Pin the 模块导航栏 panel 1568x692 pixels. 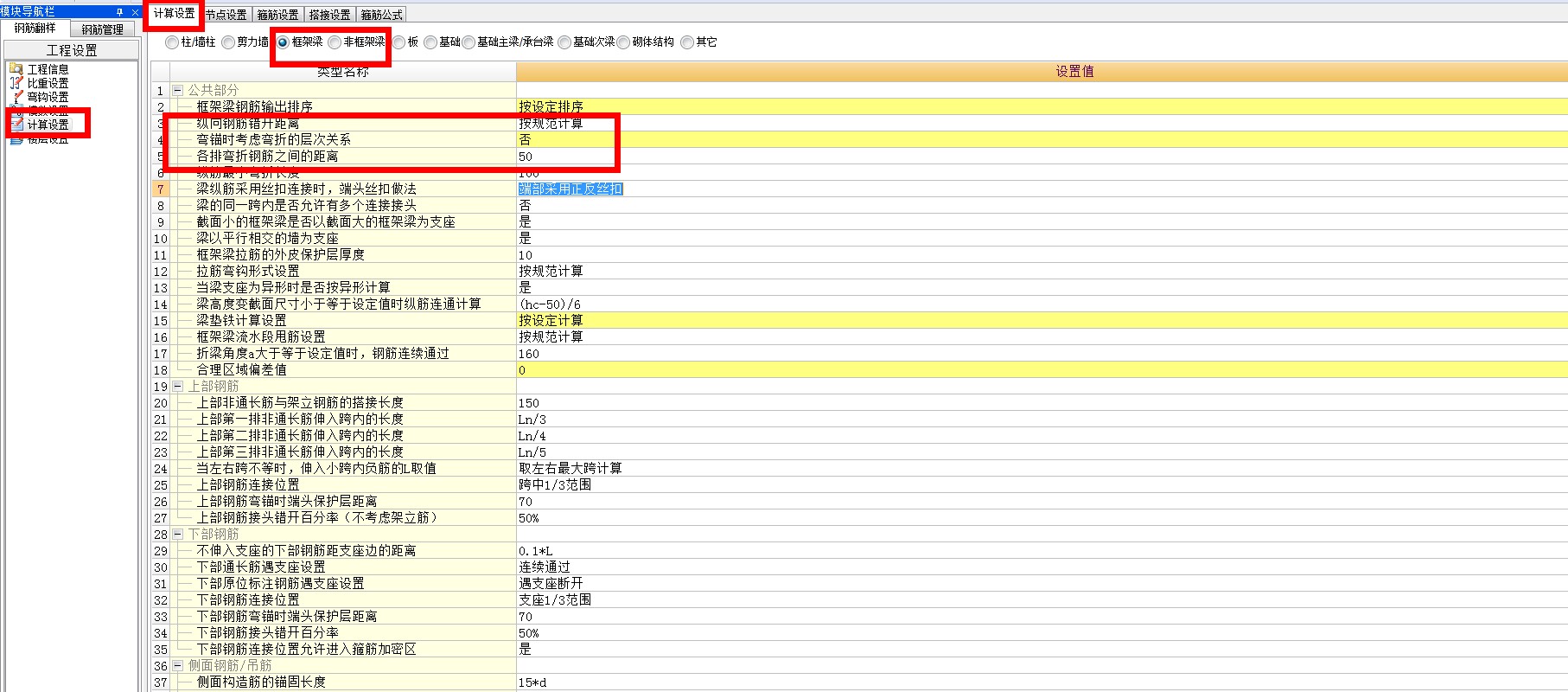[120, 12]
